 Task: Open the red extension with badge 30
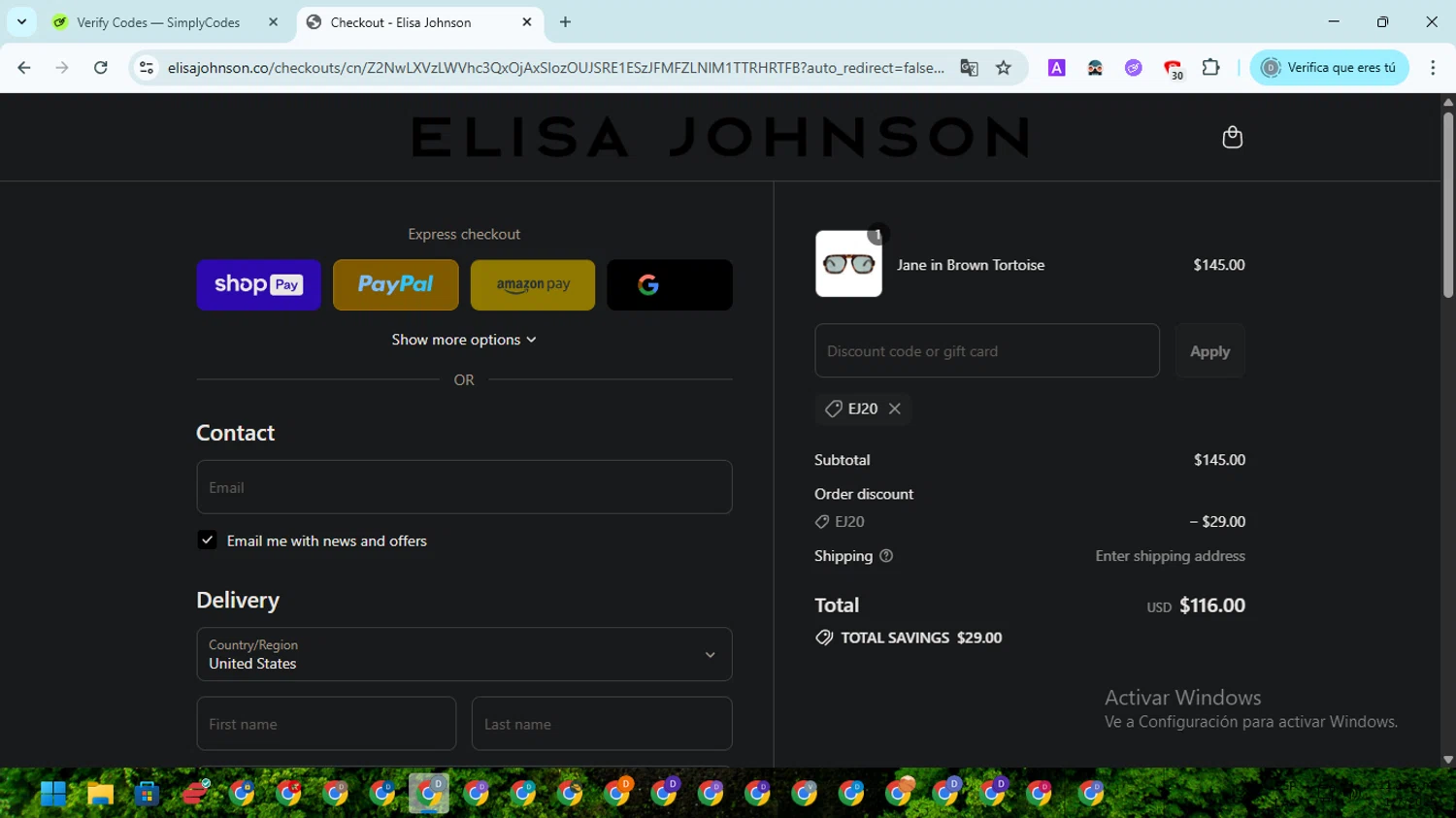[x=1173, y=68]
